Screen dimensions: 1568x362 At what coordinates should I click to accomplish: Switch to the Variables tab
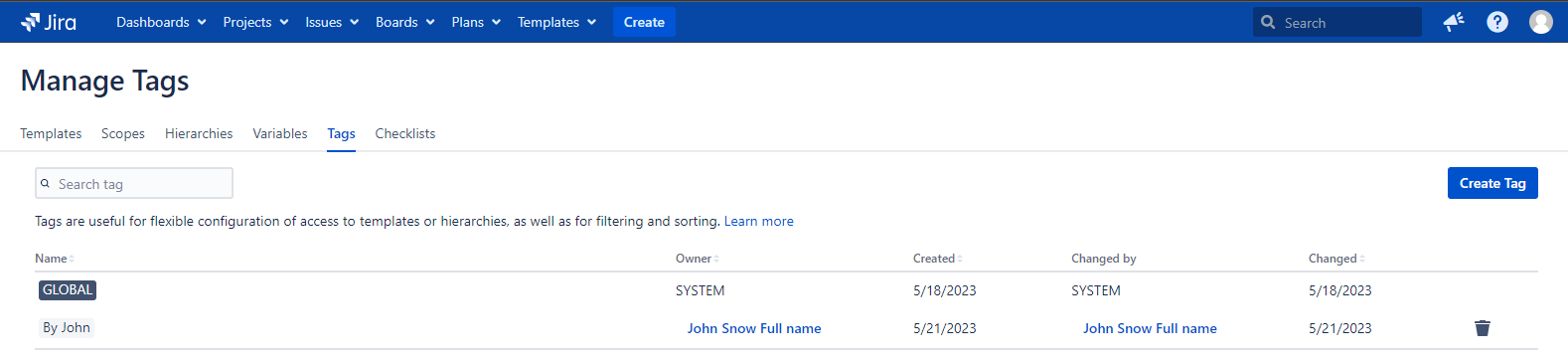coord(280,133)
